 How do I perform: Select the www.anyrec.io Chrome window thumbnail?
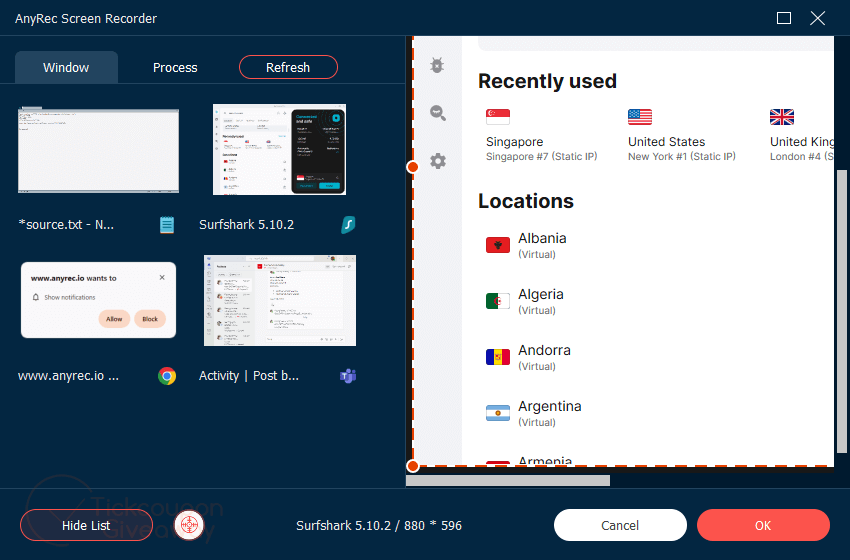click(x=98, y=300)
